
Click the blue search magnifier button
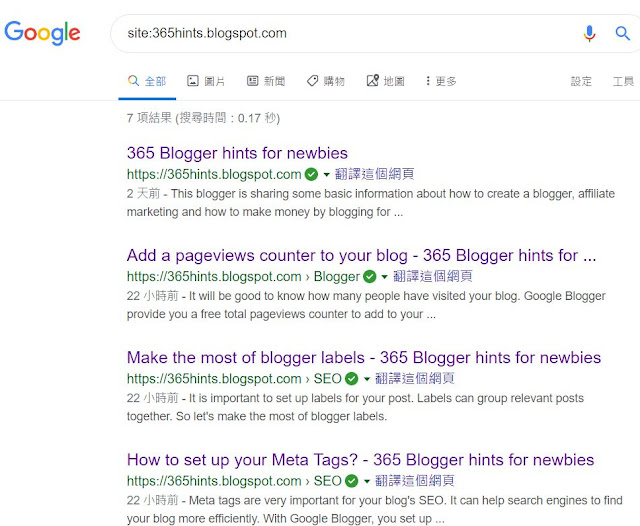coord(622,33)
